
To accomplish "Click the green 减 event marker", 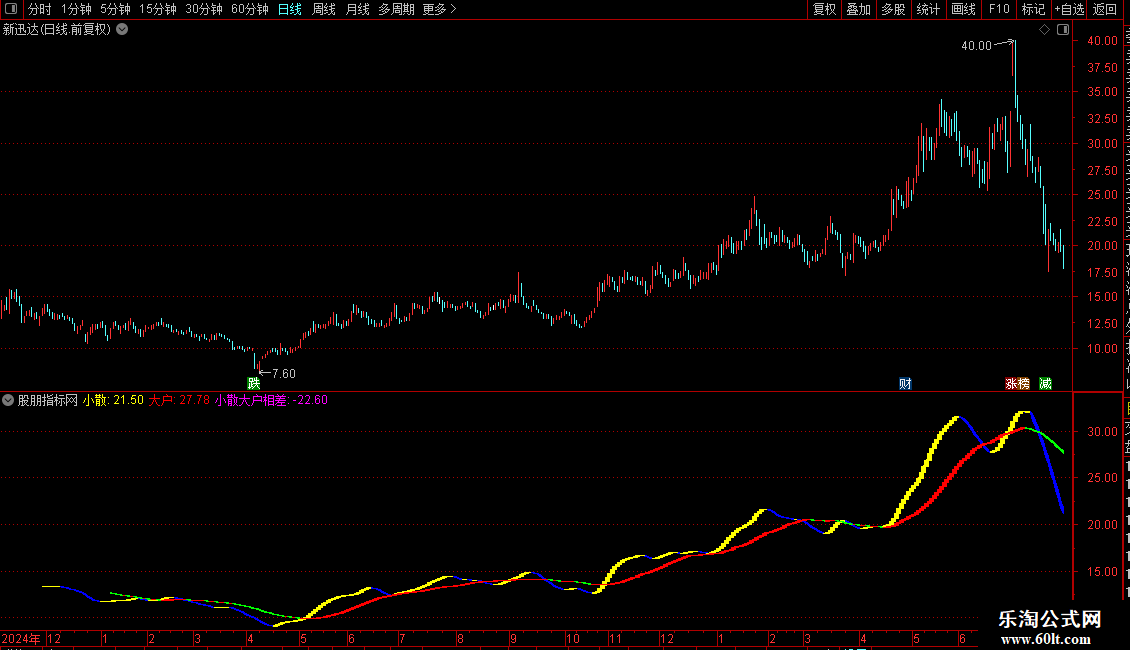I will coord(1045,383).
